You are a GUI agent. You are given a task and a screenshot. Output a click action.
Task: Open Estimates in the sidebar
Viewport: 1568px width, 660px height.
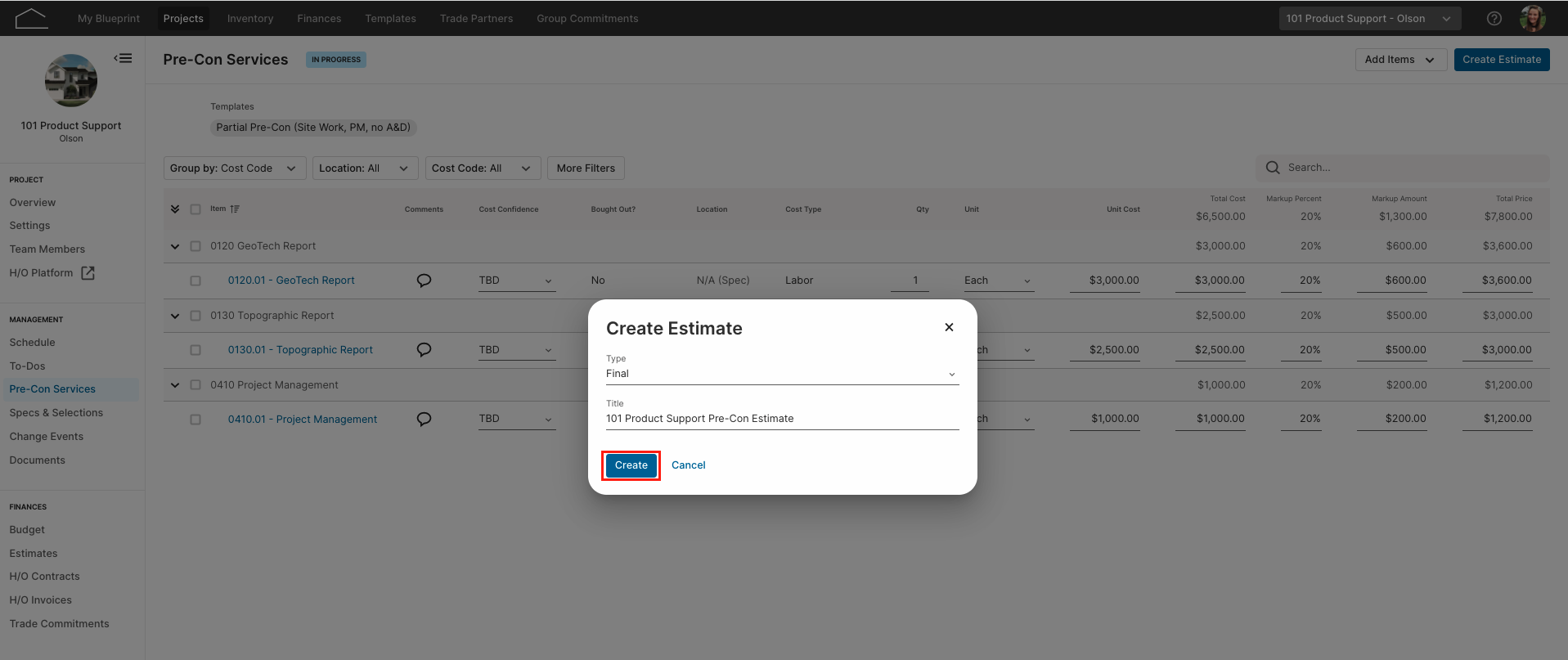tap(34, 554)
